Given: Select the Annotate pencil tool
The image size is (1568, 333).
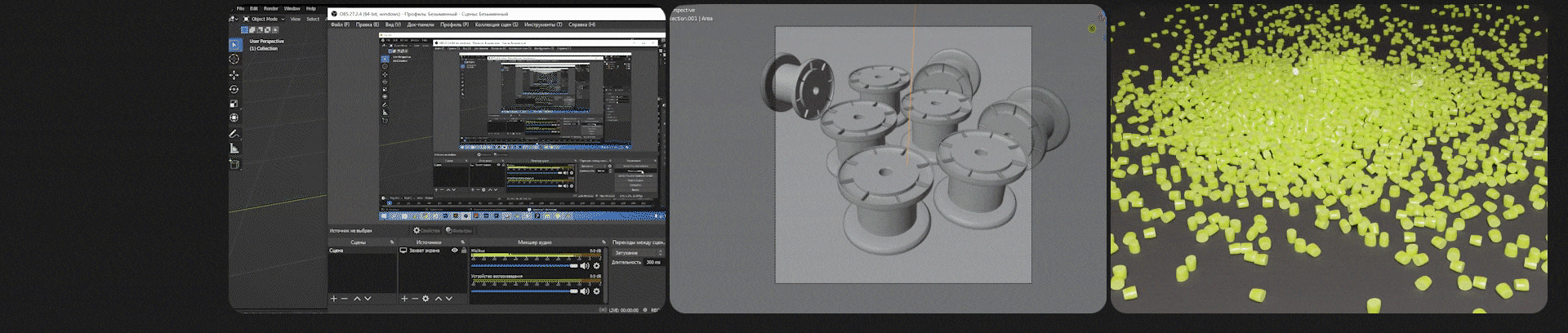Looking at the screenshot, I should coord(234,133).
